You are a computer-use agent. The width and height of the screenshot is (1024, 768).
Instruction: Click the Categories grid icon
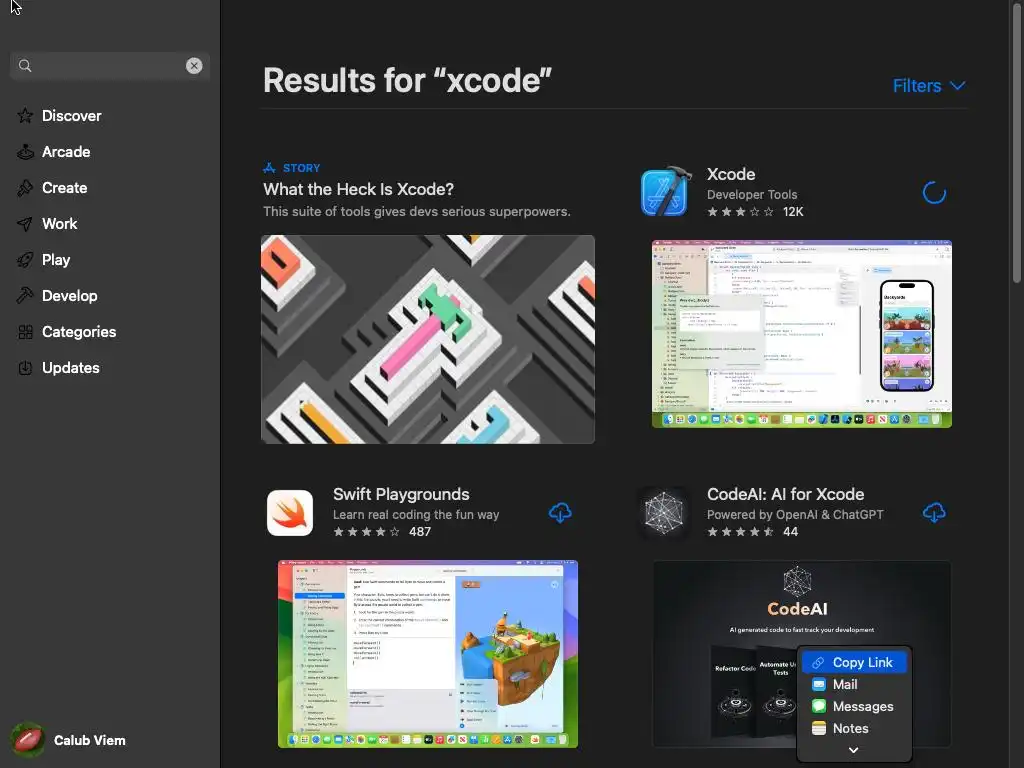coord(25,332)
